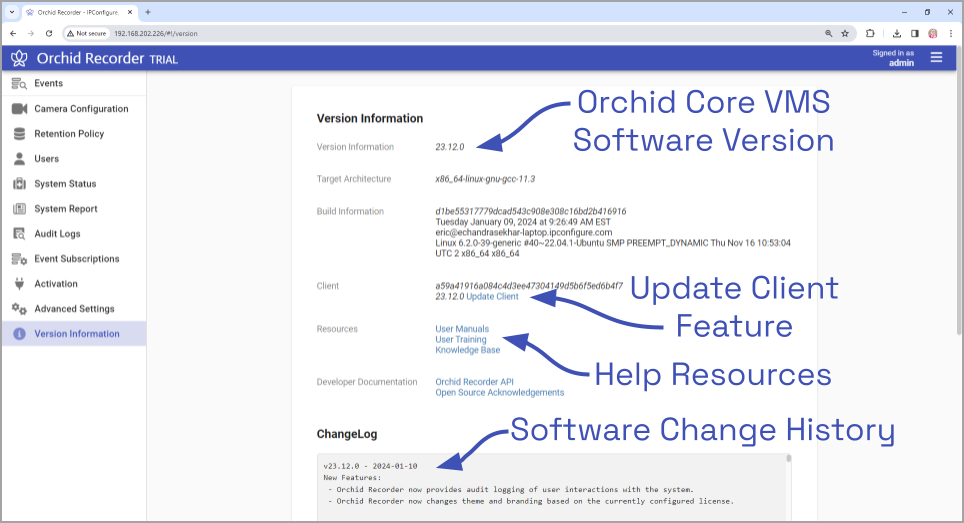964x523 pixels.
Task: Open Users via the person icon
Action: (19, 159)
